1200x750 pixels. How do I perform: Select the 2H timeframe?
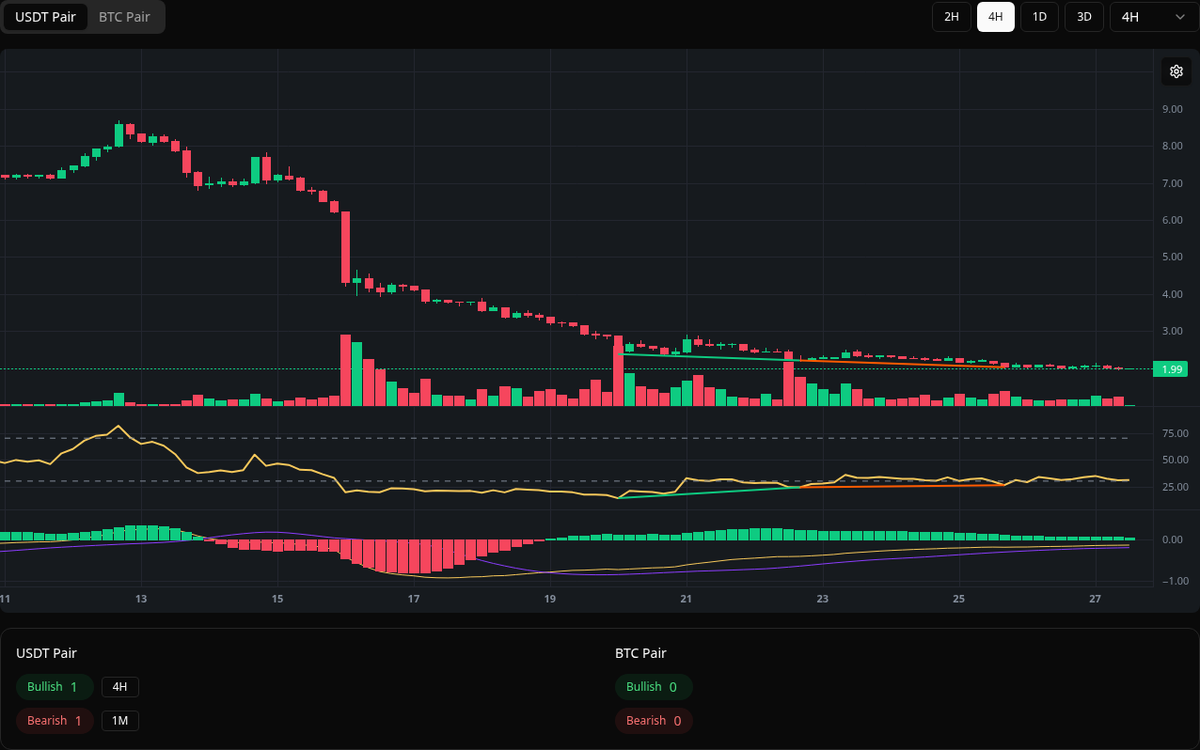[x=951, y=17]
